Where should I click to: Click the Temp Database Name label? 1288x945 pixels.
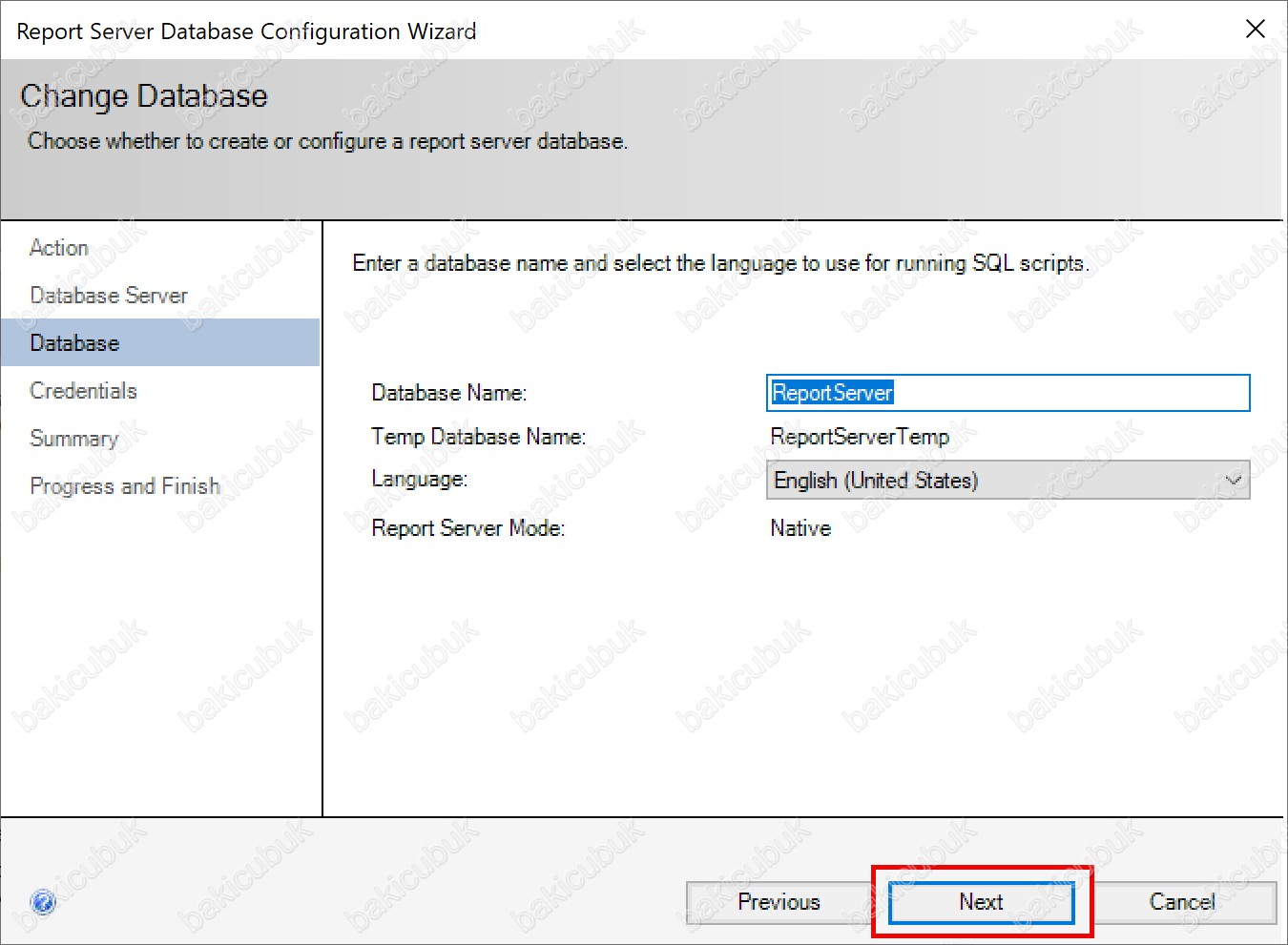(x=478, y=437)
